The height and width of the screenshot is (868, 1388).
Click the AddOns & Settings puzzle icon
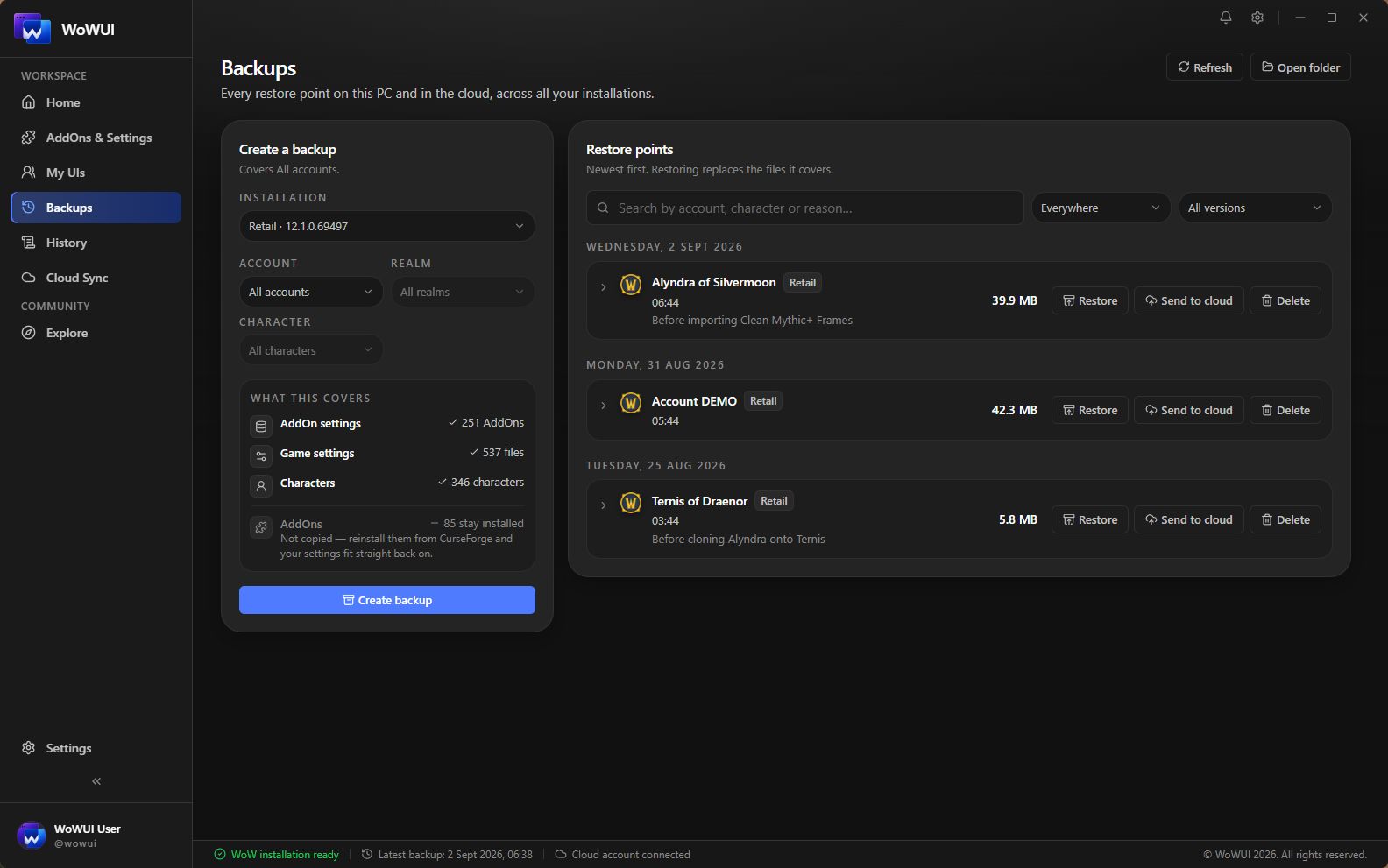(x=29, y=138)
